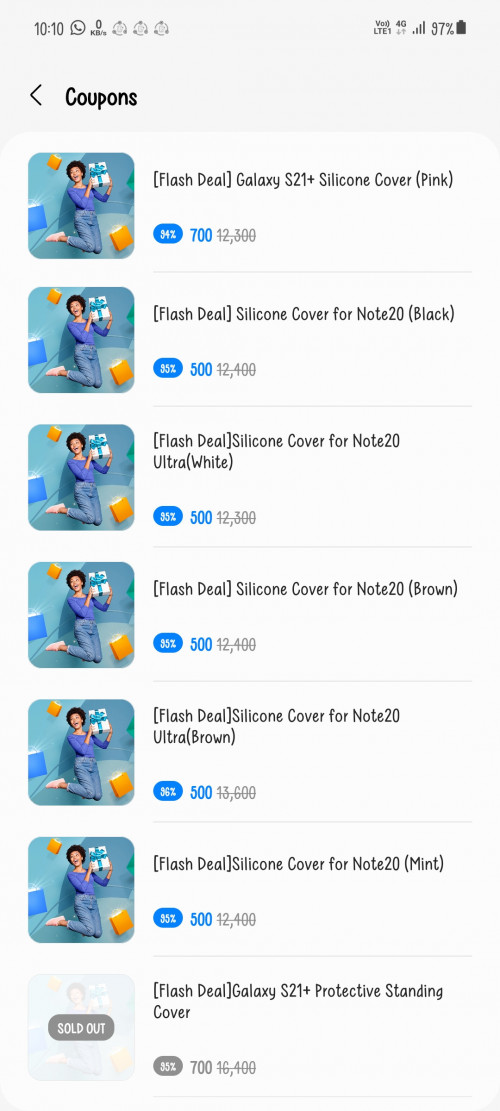500x1111 pixels.
Task: Select [Flash Deal] Silicone Cover for Note20 (Brown)
Action: point(305,590)
